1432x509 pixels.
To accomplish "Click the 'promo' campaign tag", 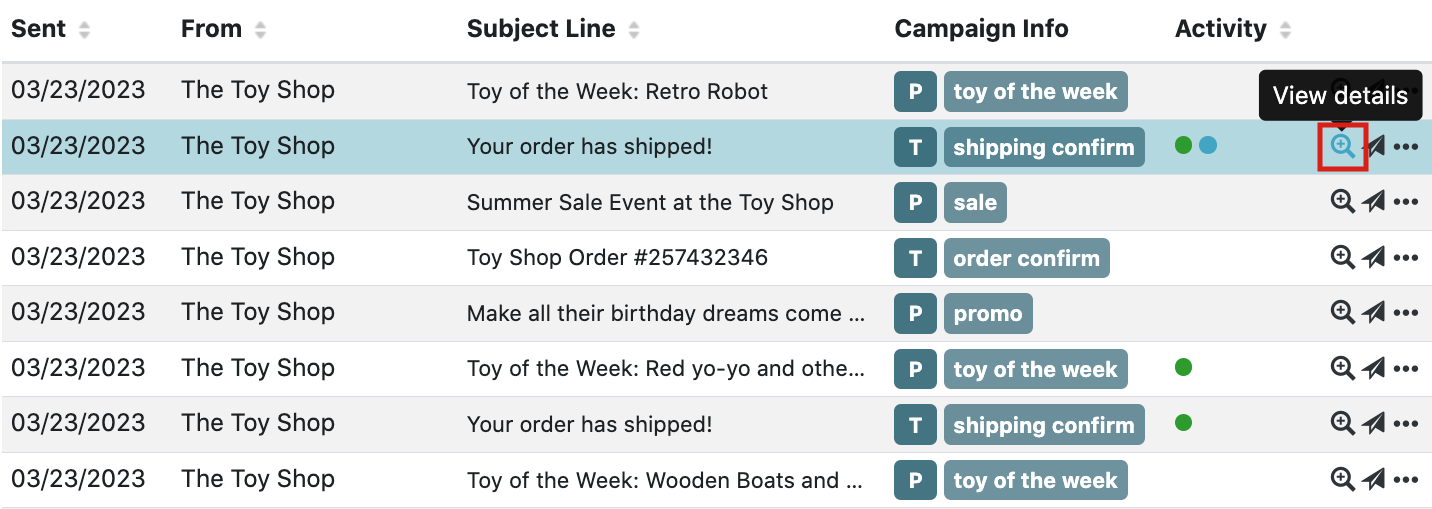I will [x=988, y=314].
